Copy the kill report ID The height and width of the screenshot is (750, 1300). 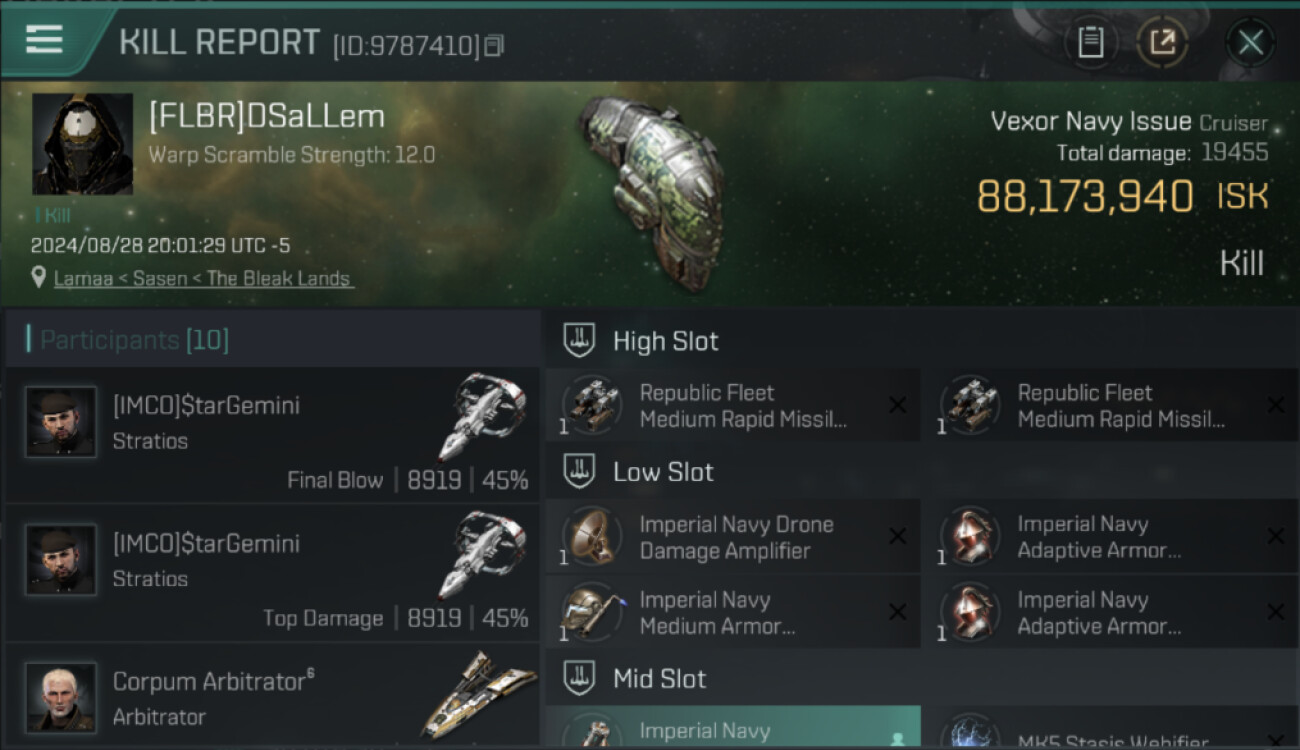[494, 45]
